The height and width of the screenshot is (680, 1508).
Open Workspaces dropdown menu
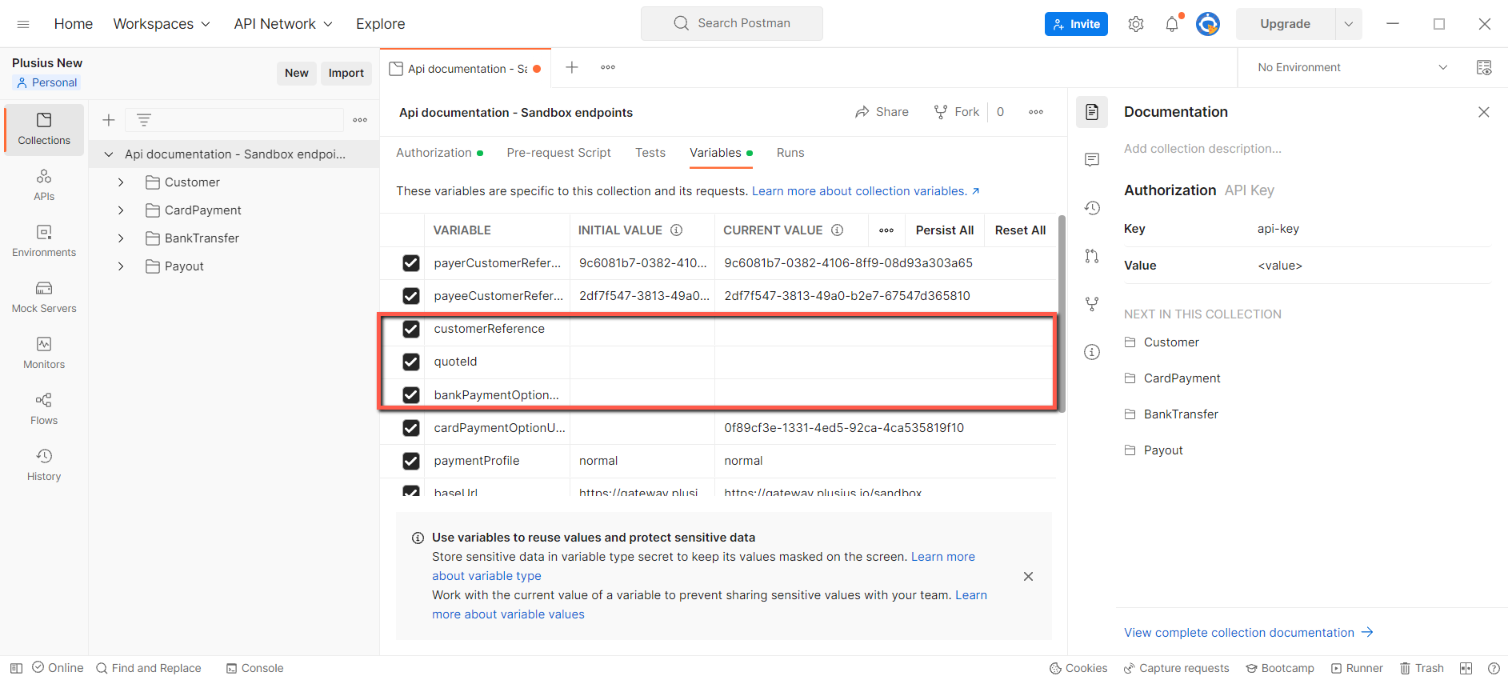coord(162,24)
